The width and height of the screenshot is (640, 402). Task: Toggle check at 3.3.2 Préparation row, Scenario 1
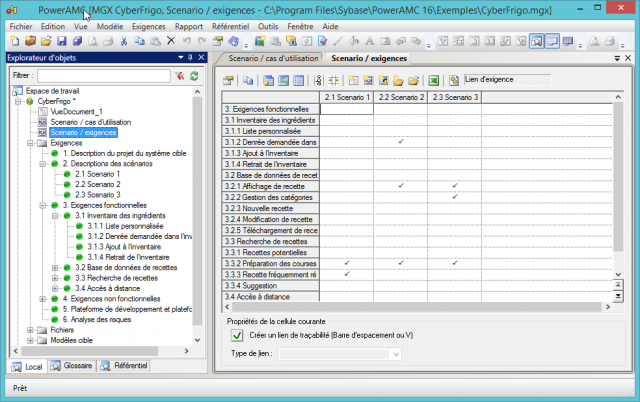click(x=347, y=263)
